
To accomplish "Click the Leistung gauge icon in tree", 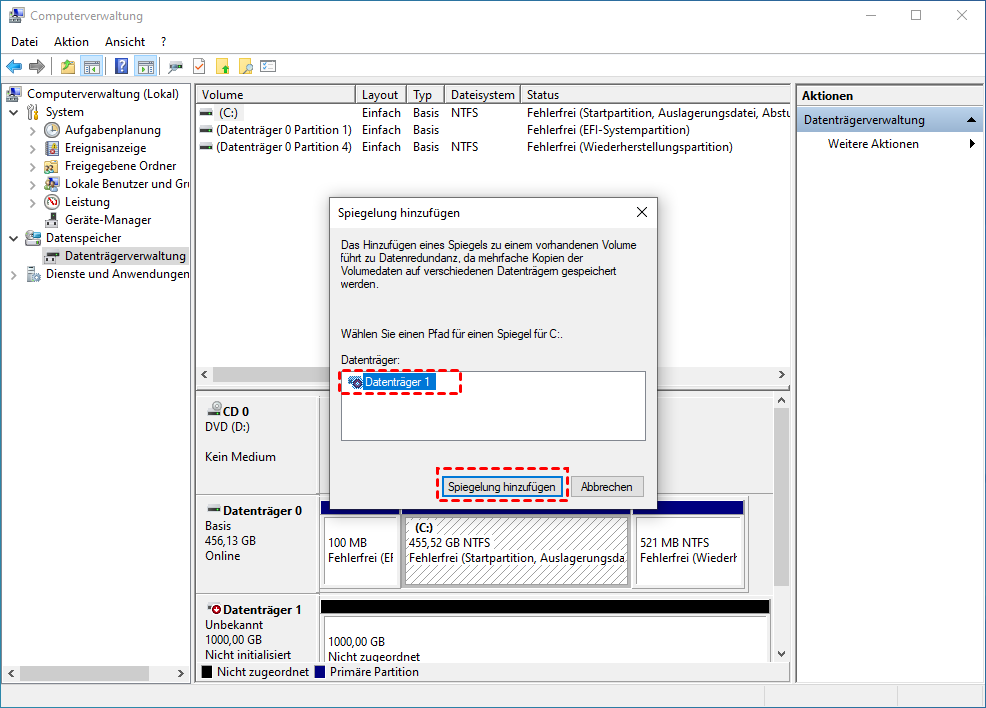I will pyautogui.click(x=53, y=202).
